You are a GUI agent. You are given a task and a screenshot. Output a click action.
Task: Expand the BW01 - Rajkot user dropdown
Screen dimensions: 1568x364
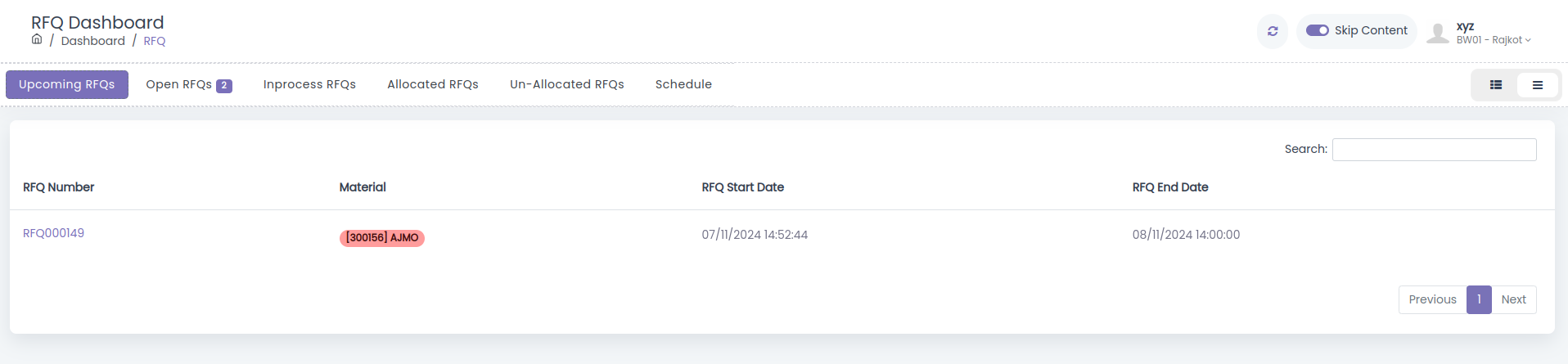(1494, 40)
